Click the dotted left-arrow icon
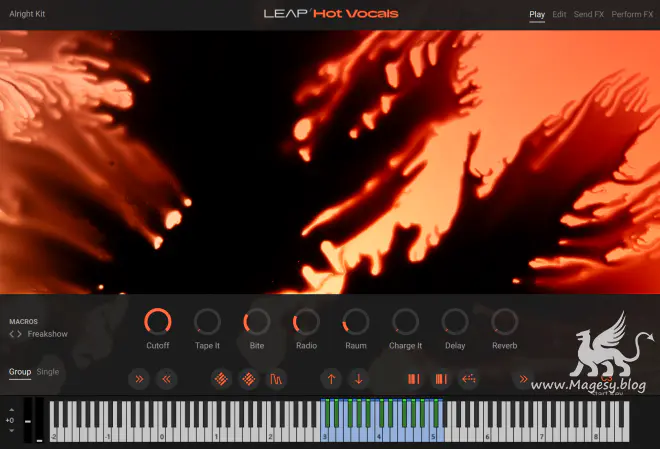The image size is (660, 449). (x=468, y=379)
